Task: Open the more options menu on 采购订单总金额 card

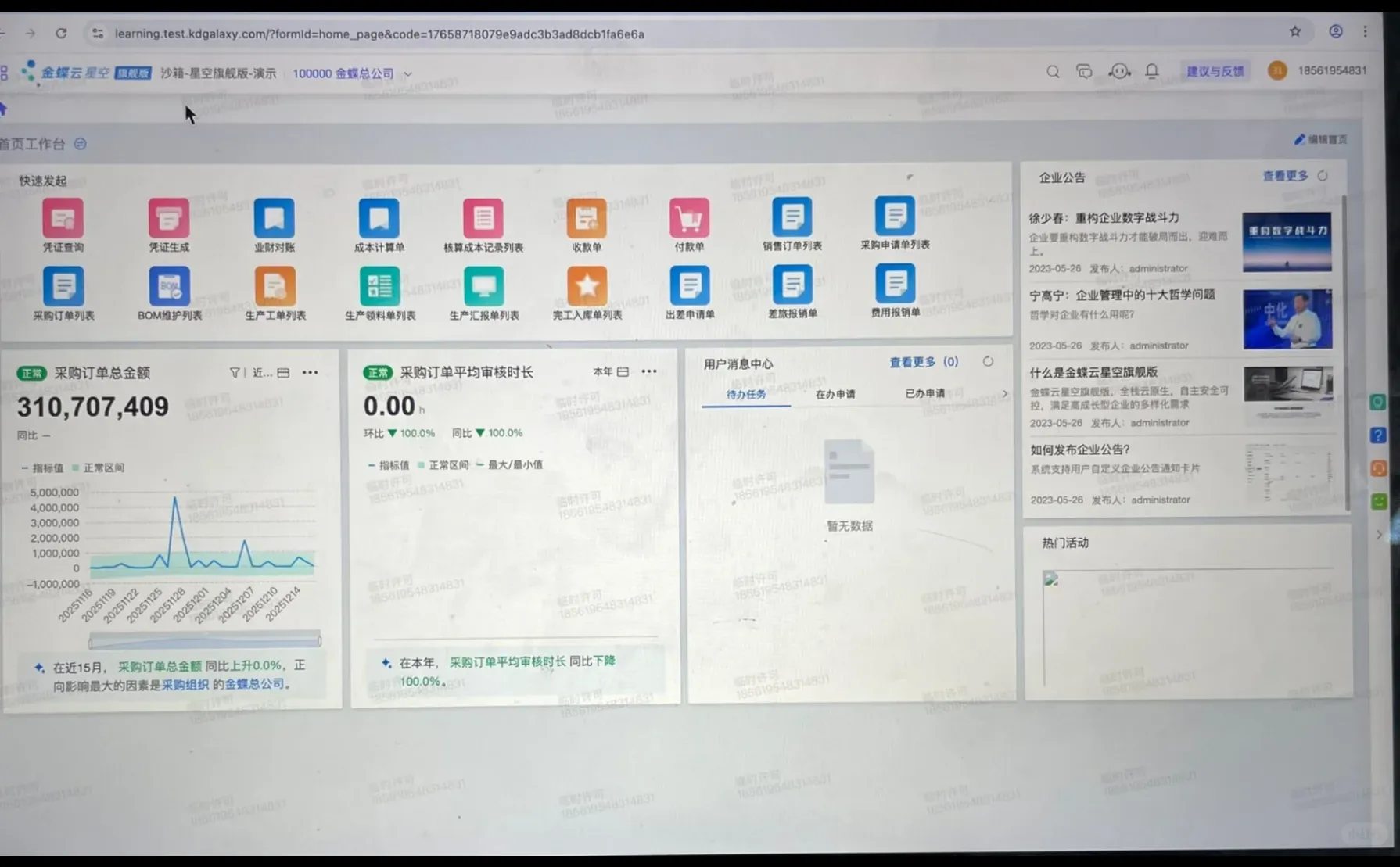Action: (x=311, y=372)
